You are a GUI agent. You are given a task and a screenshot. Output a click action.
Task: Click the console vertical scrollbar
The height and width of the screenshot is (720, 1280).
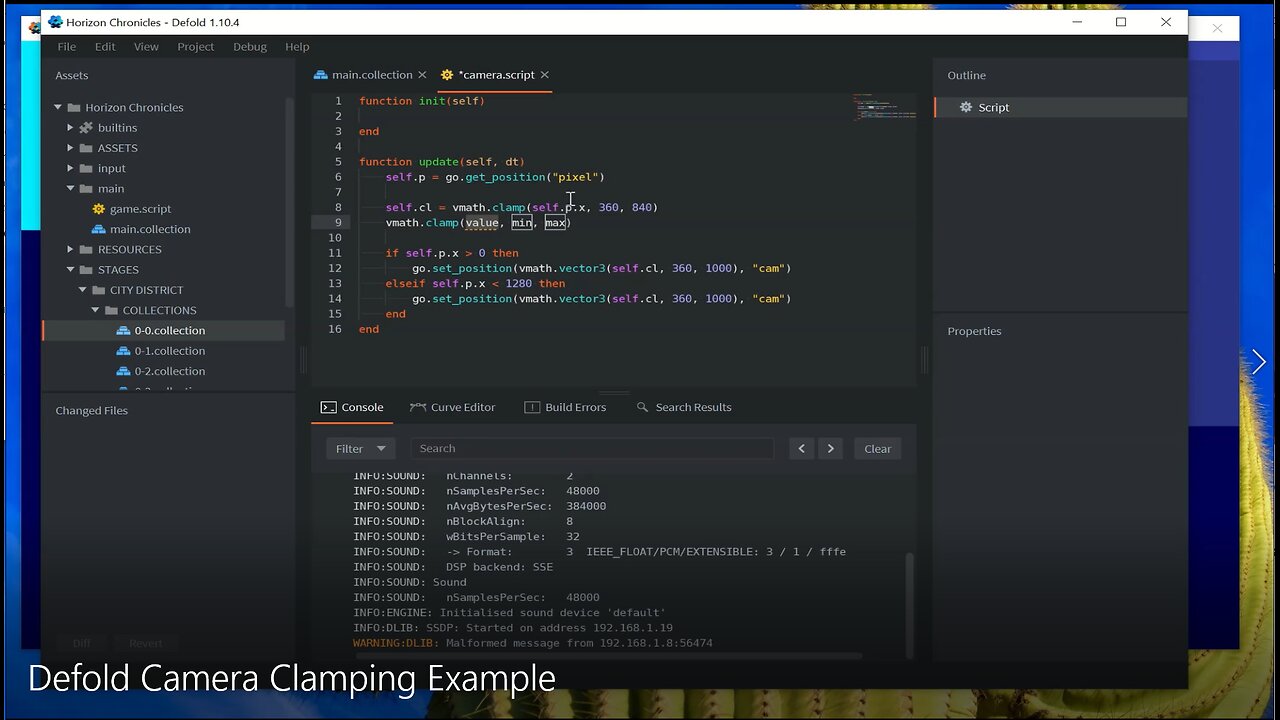tap(910, 604)
